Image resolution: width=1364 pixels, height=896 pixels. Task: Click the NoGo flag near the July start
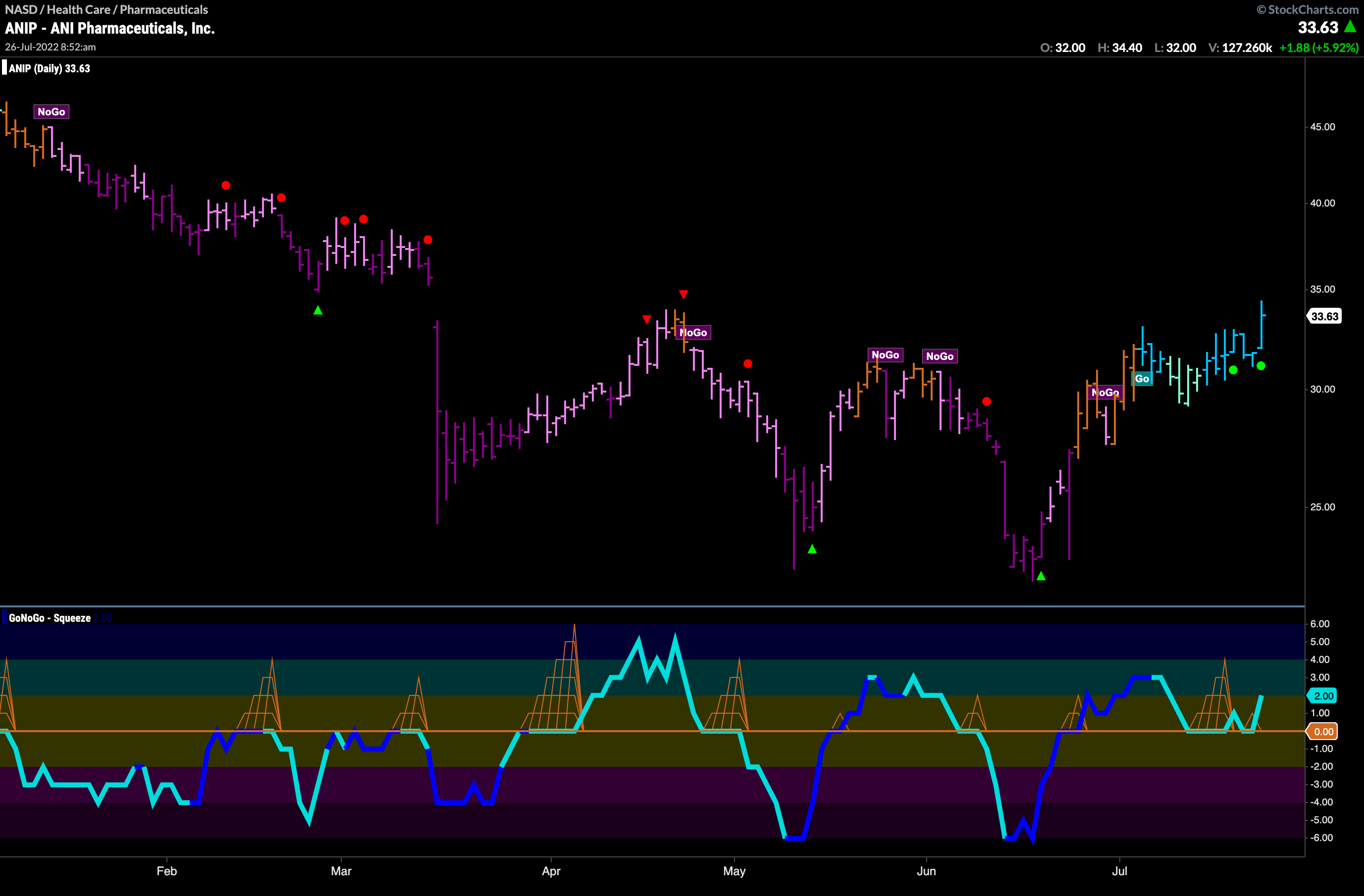click(x=1105, y=393)
